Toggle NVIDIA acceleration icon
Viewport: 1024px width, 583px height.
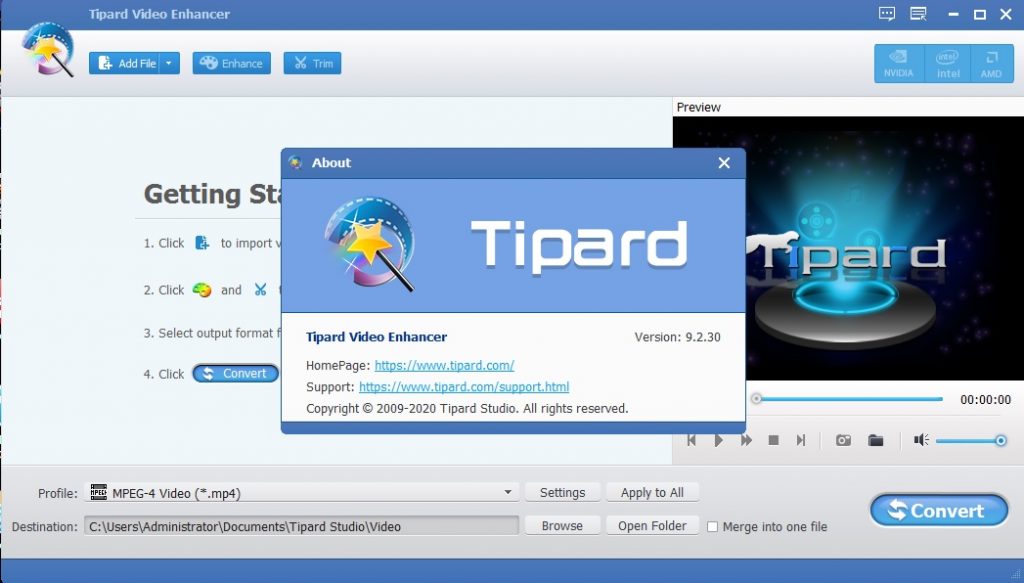(x=899, y=63)
